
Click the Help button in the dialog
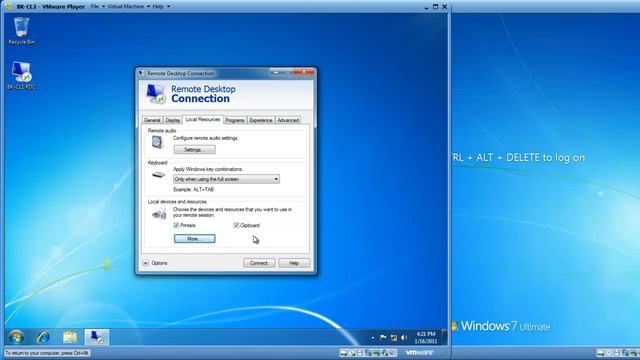point(294,263)
